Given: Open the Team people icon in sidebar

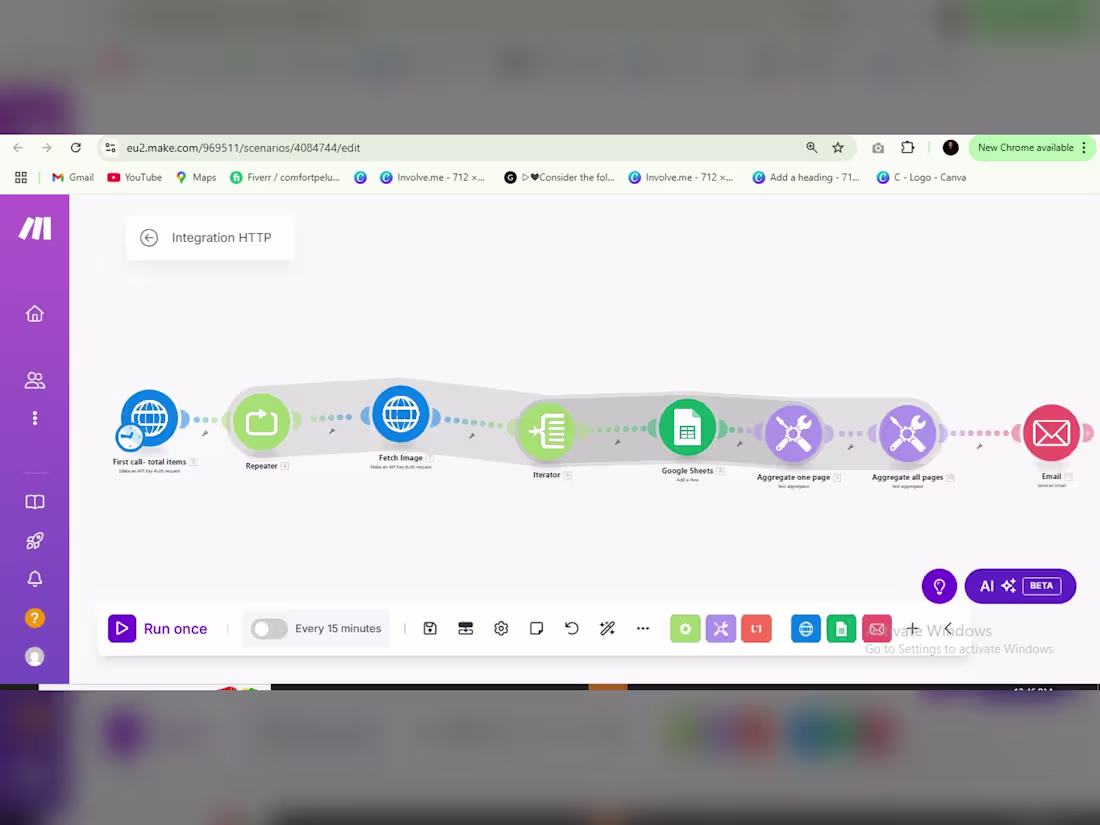Looking at the screenshot, I should click(34, 380).
